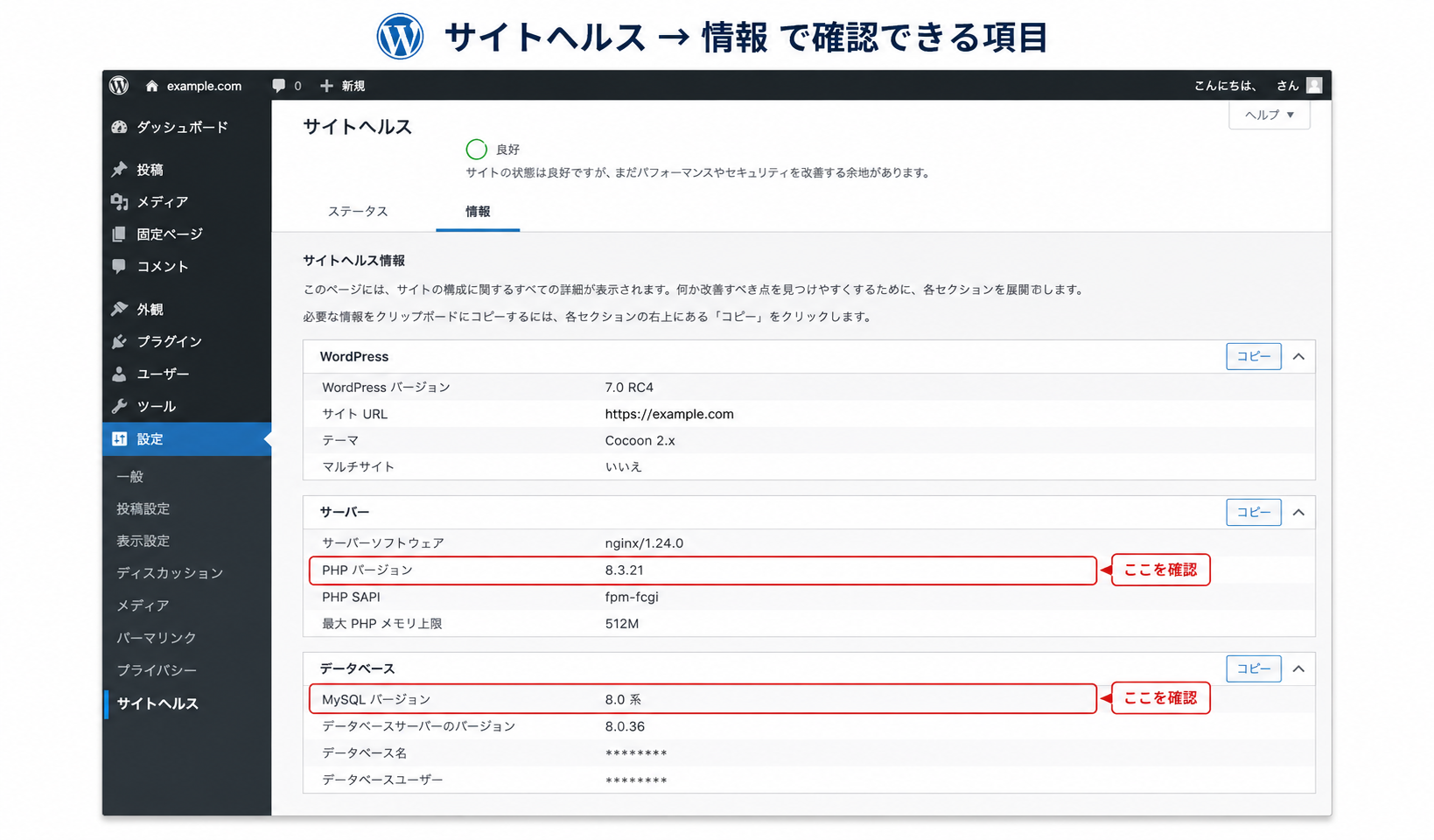1434x840 pixels.
Task: Go to 投稿設定 submenu
Action: (x=143, y=508)
